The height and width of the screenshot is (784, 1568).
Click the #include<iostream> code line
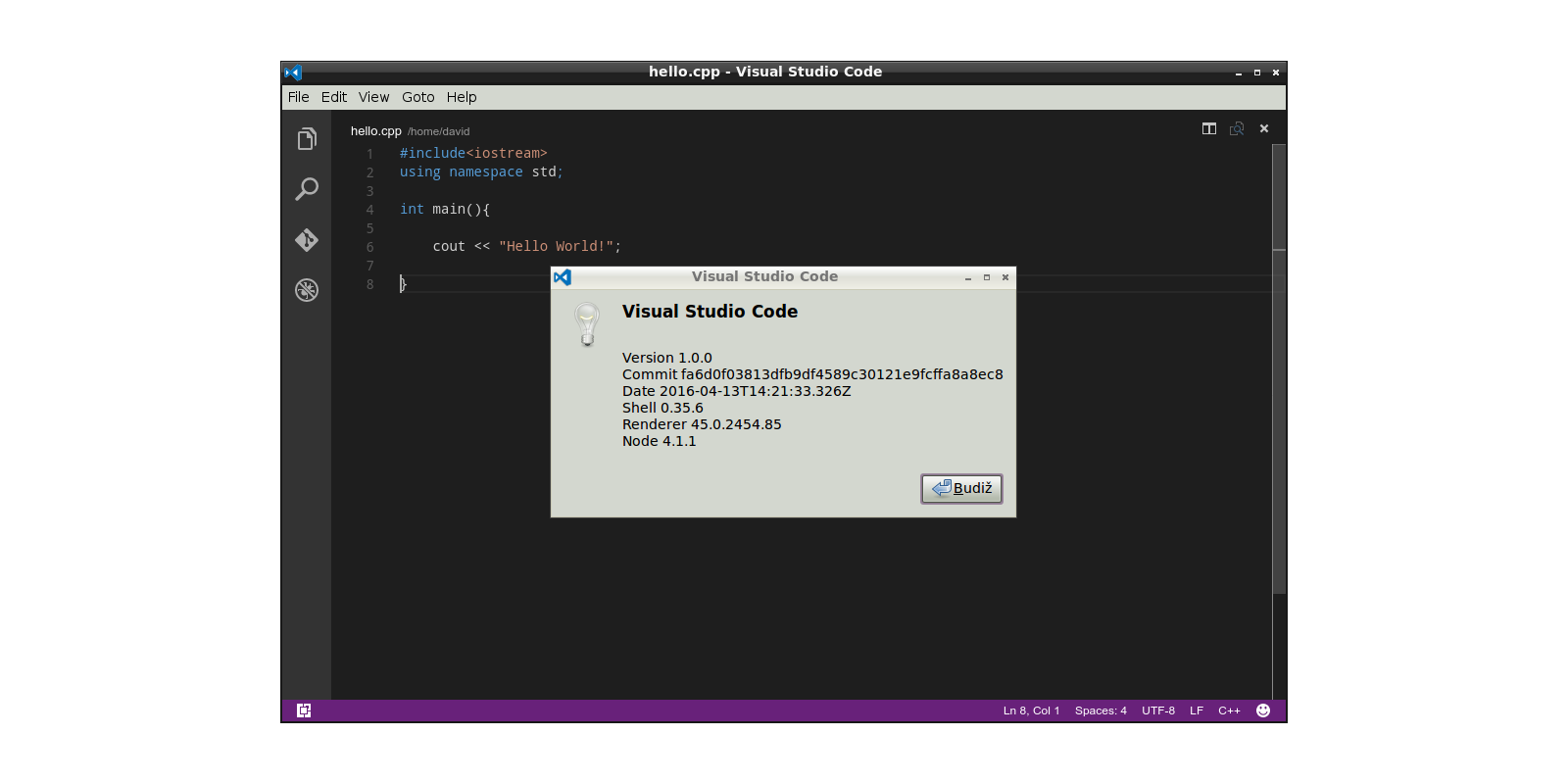[473, 153]
